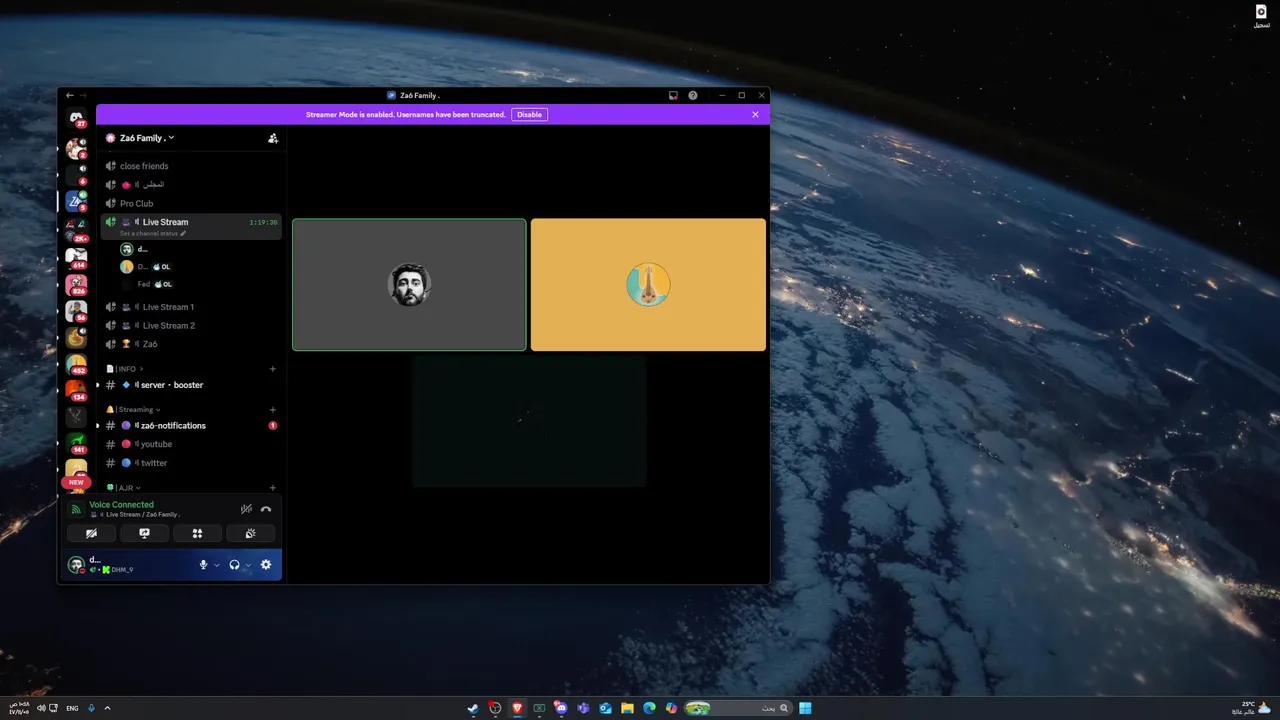Join the Live Stream 1 voice channel

click(190, 307)
